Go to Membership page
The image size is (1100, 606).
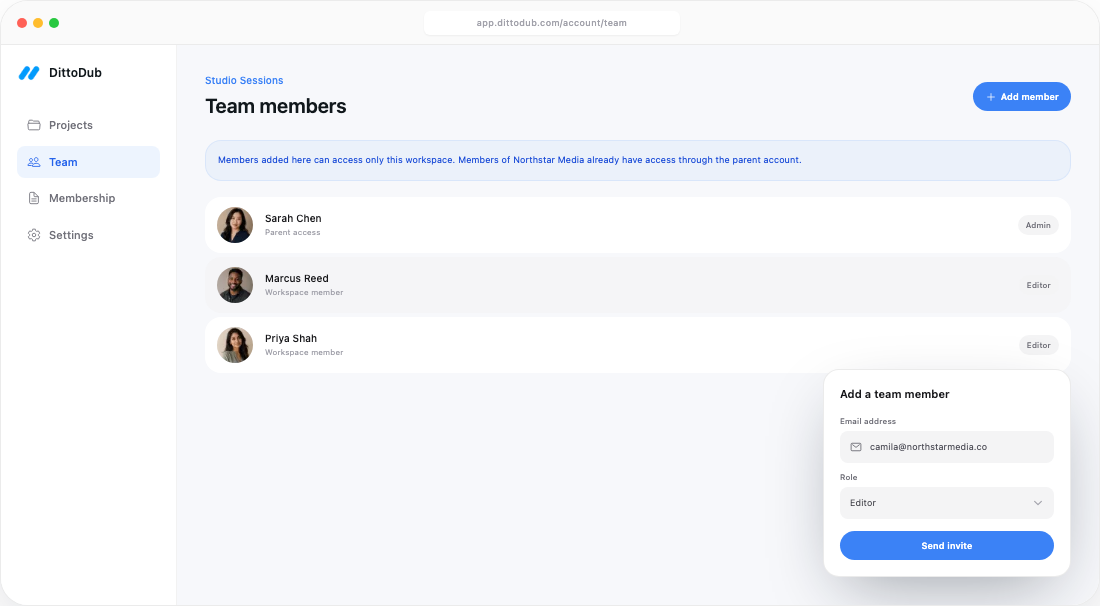(x=88, y=198)
